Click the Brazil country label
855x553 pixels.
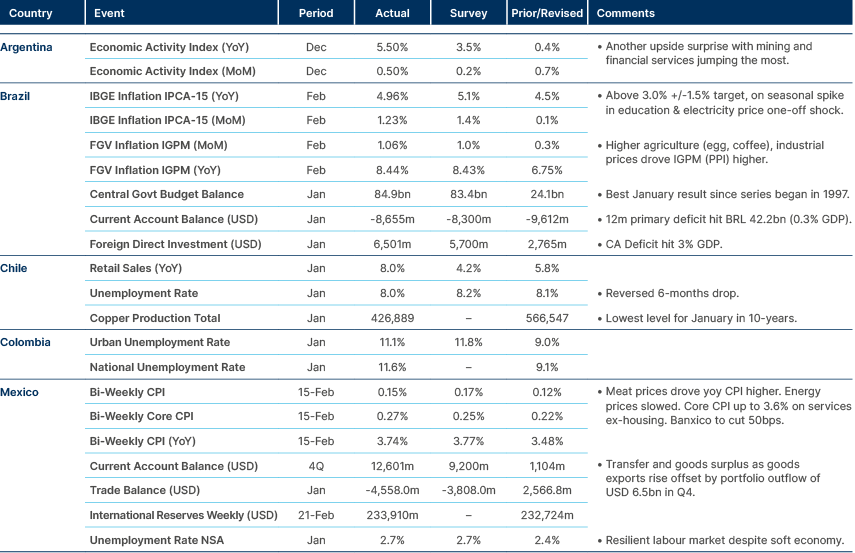pyautogui.click(x=16, y=96)
